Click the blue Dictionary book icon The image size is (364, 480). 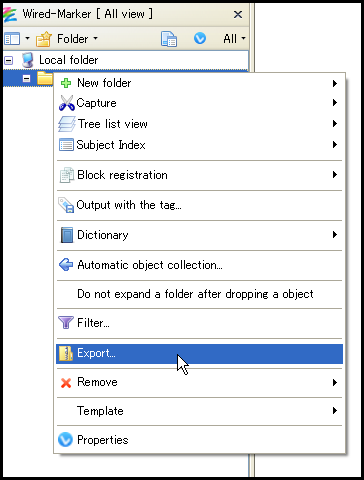[67, 235]
